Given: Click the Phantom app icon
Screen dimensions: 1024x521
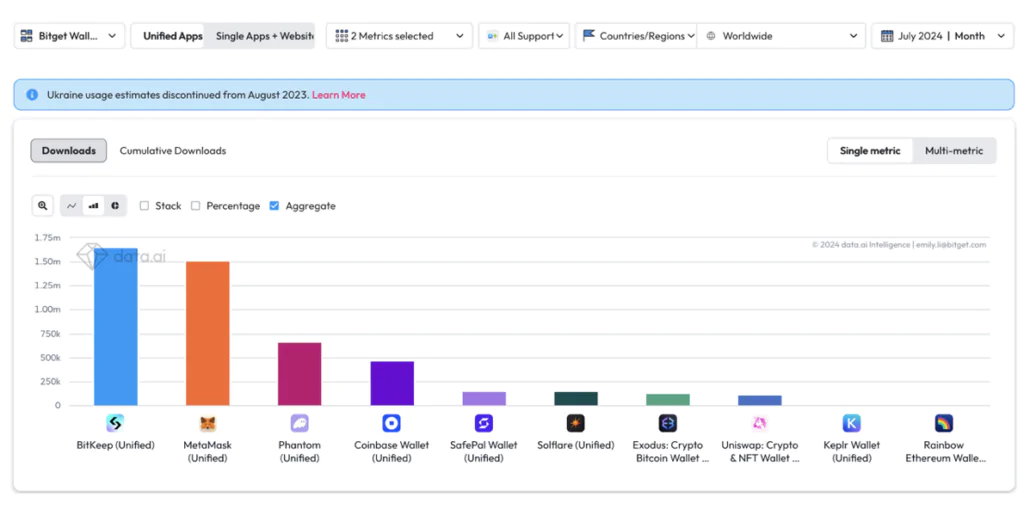Looking at the screenshot, I should [x=300, y=423].
